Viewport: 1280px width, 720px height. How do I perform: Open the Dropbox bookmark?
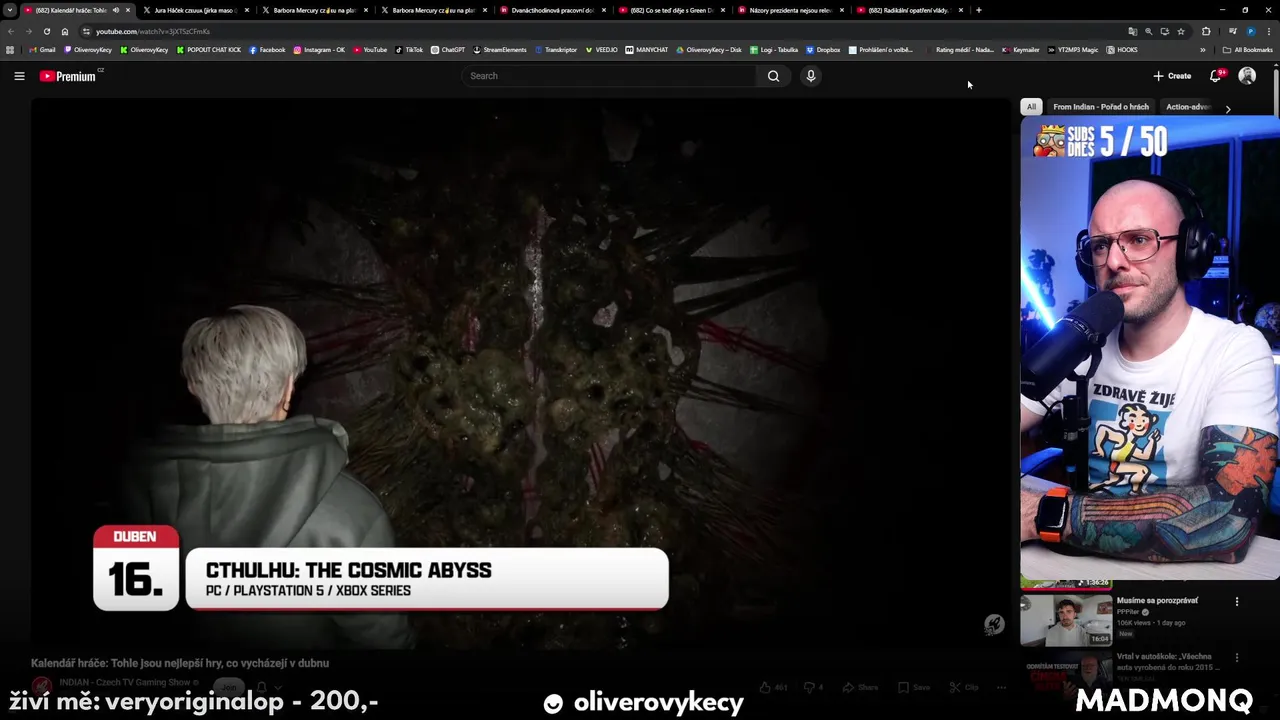coord(823,50)
